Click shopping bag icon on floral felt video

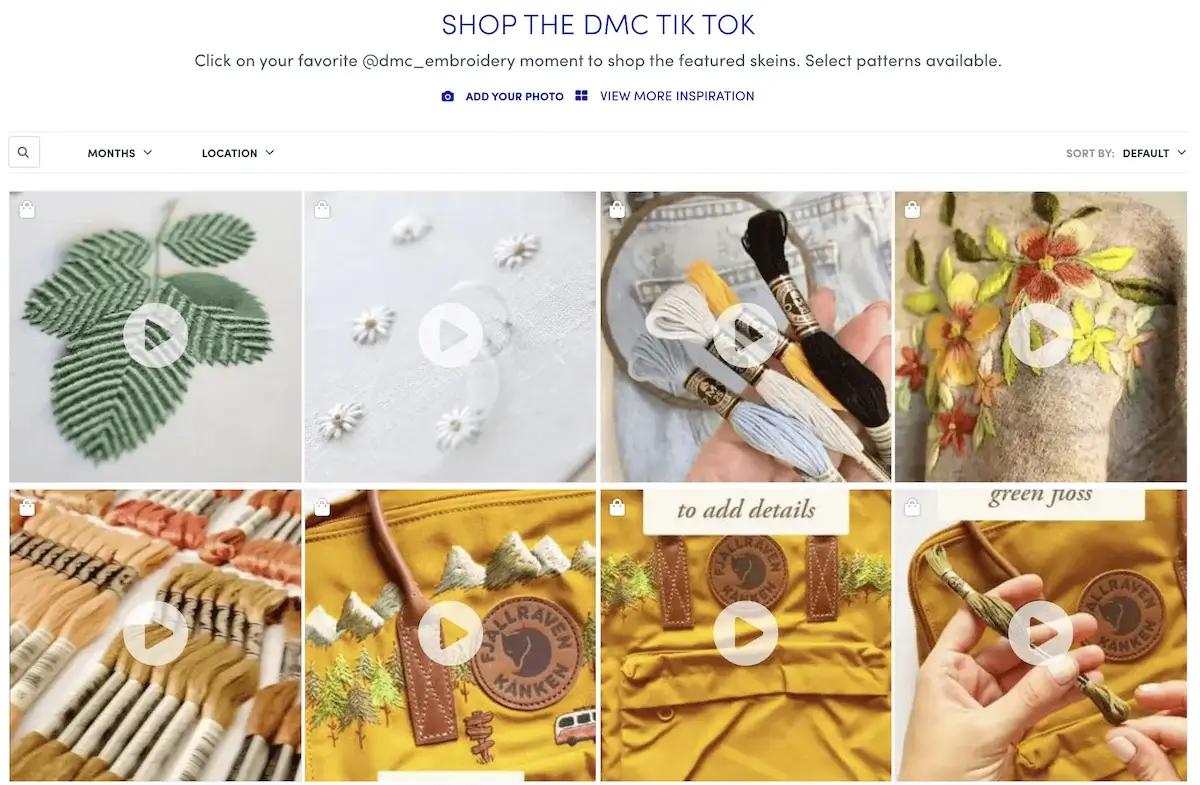click(x=912, y=210)
